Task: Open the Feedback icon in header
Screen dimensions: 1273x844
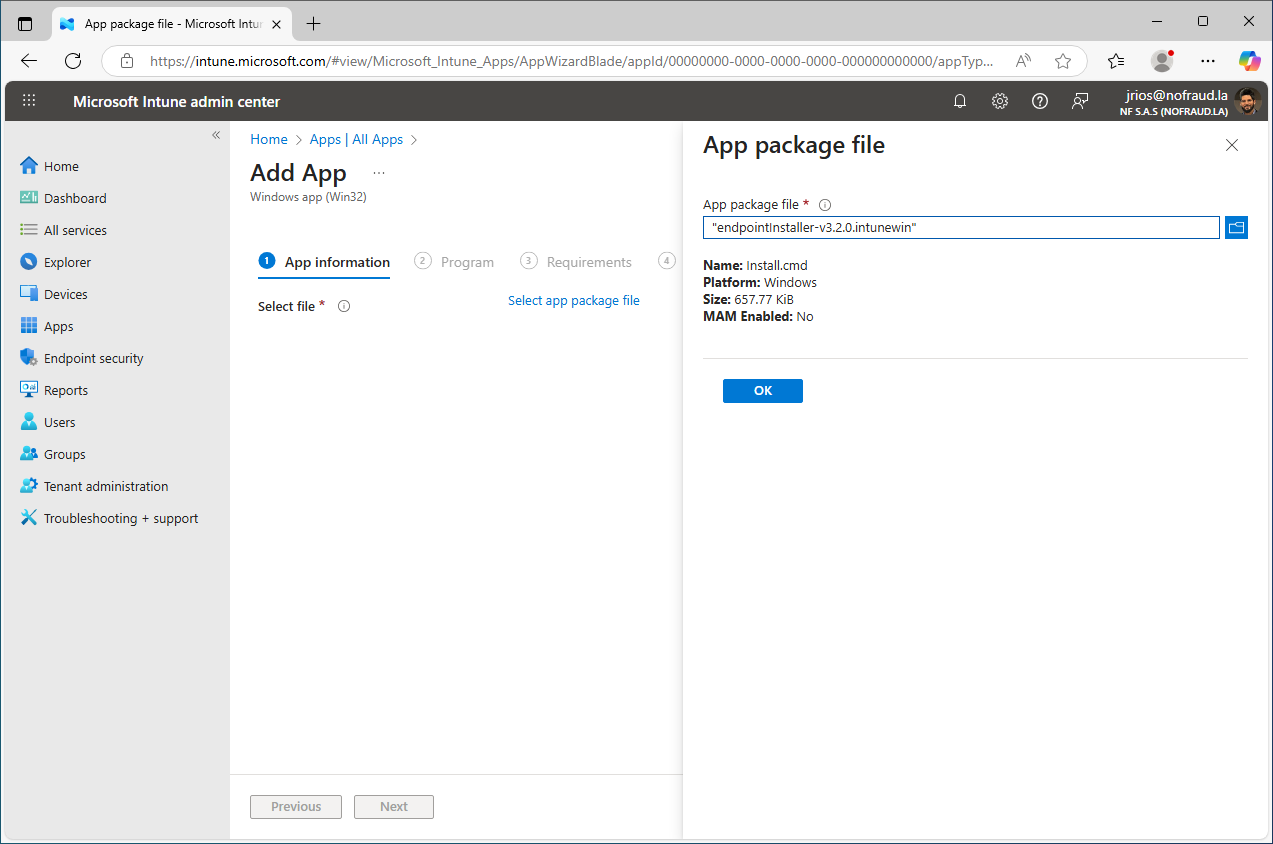Action: 1080,101
